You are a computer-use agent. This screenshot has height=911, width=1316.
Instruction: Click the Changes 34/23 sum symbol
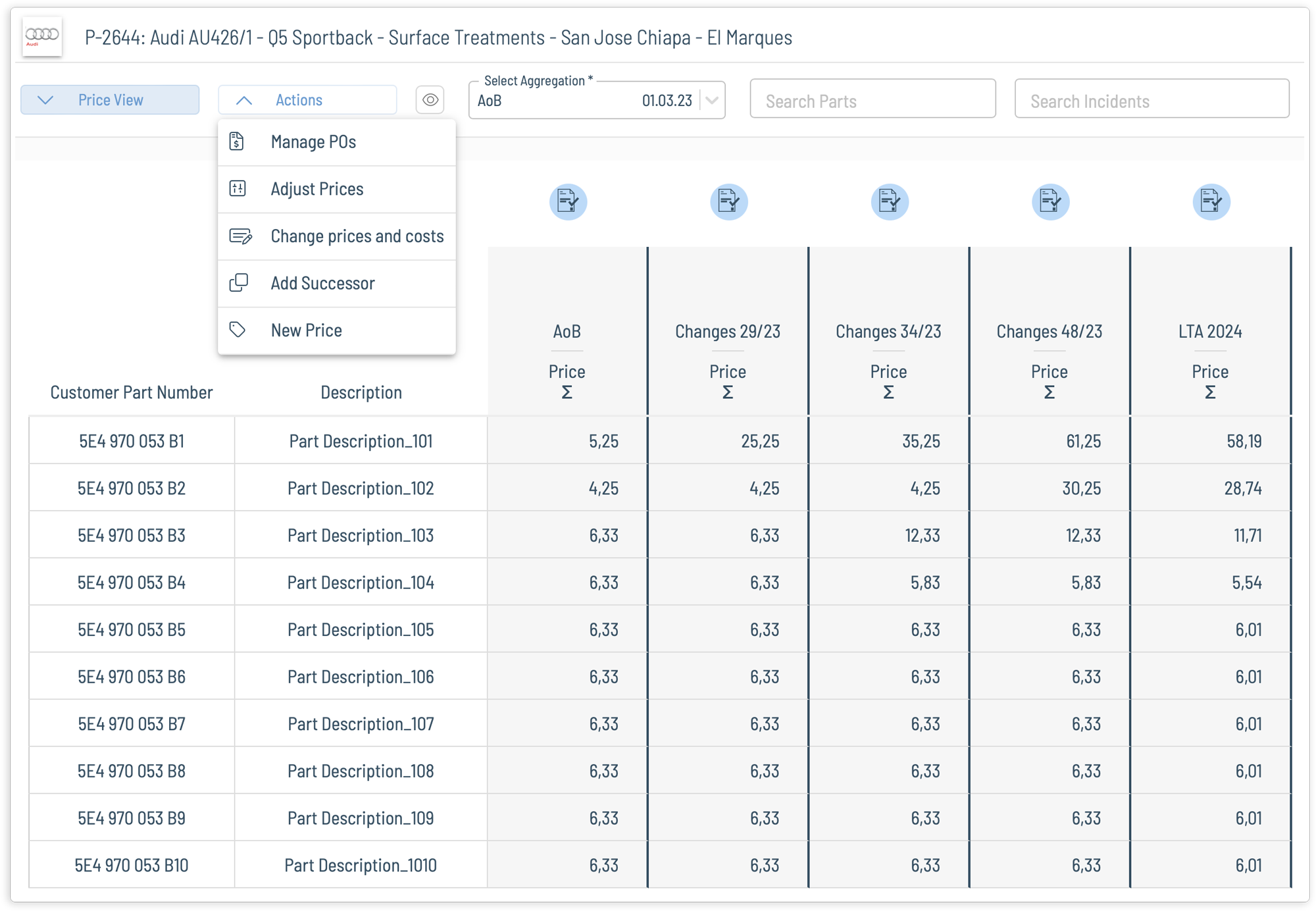(x=888, y=393)
